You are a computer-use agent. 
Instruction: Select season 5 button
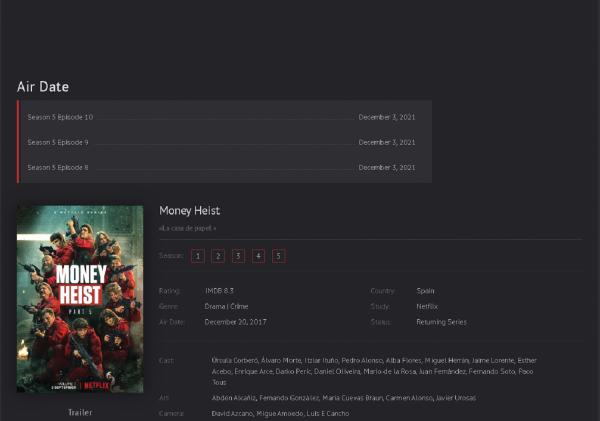279,256
